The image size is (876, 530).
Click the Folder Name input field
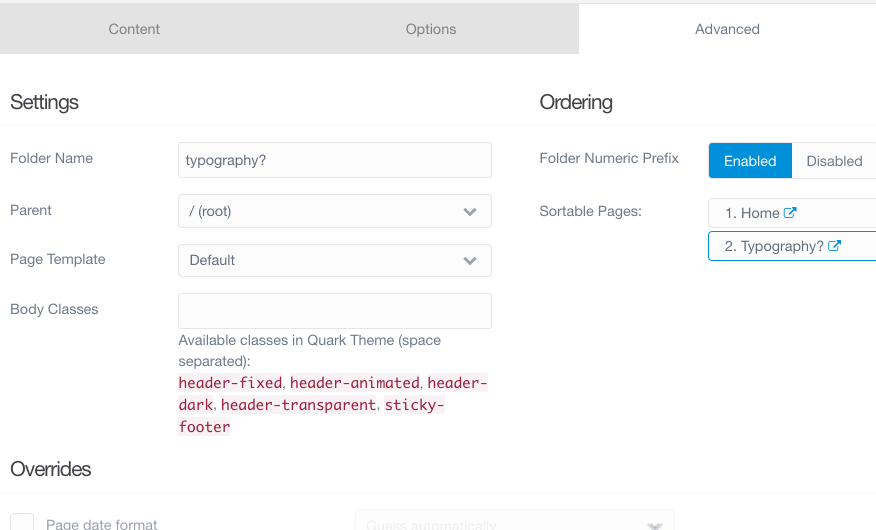pyautogui.click(x=335, y=160)
